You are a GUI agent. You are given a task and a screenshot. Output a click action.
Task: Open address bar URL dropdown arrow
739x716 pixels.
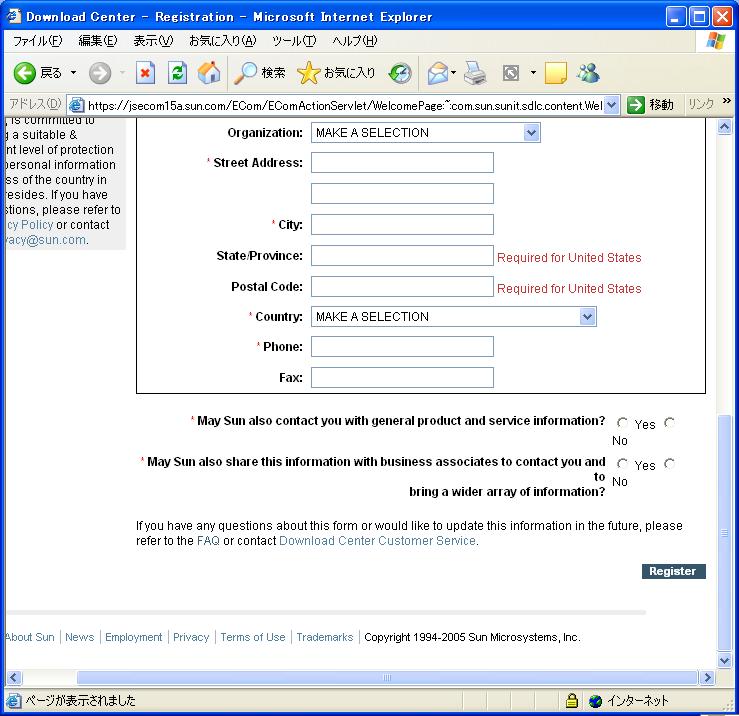[x=611, y=105]
